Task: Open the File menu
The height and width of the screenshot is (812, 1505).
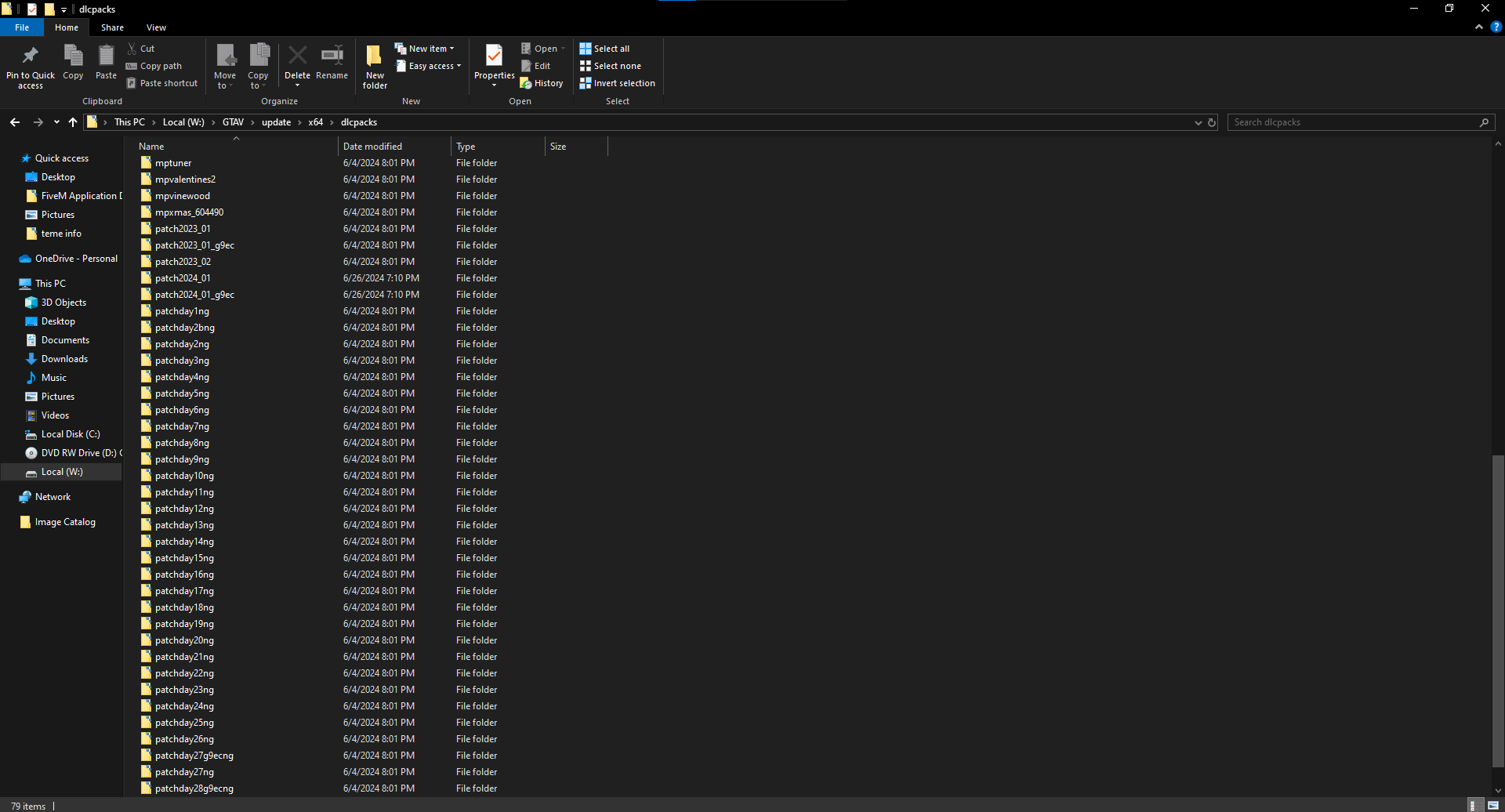Action: coord(22,27)
